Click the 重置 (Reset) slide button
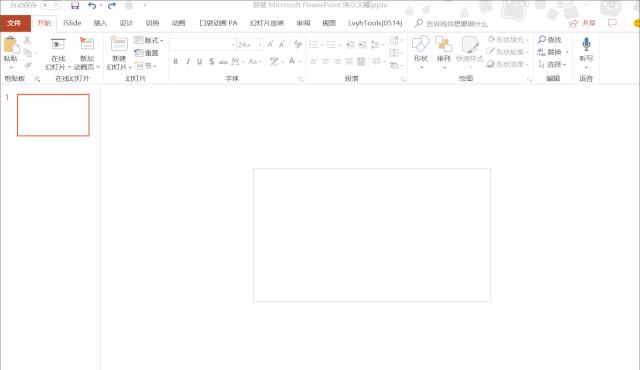This screenshot has width=640, height=370. (x=147, y=53)
